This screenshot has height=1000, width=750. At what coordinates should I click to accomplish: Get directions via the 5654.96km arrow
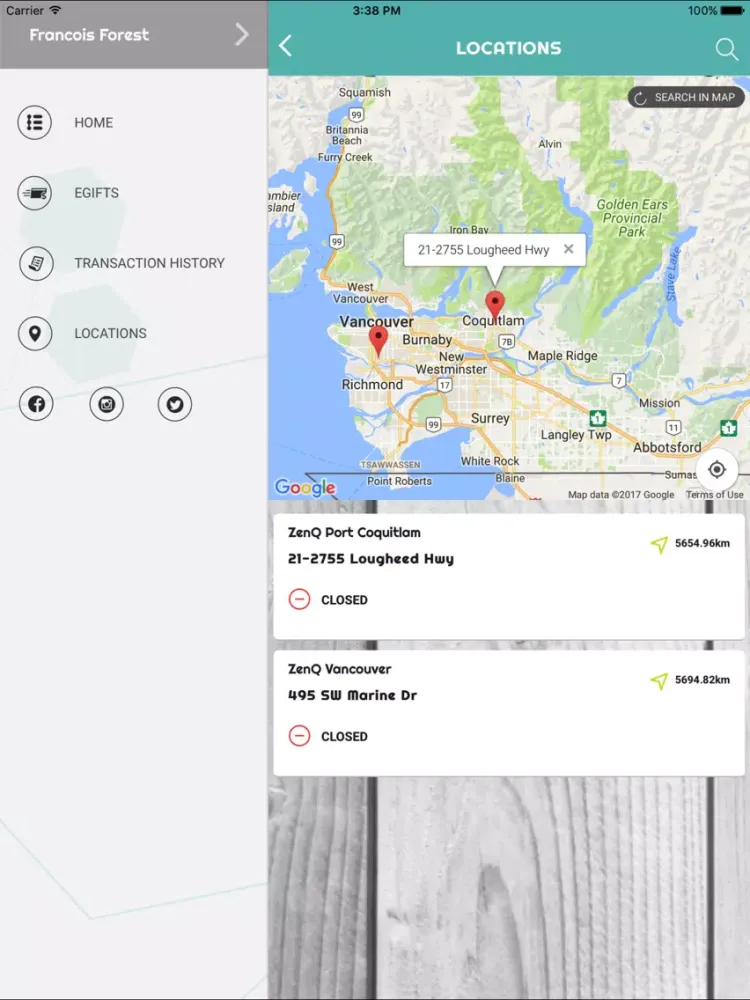coord(659,545)
